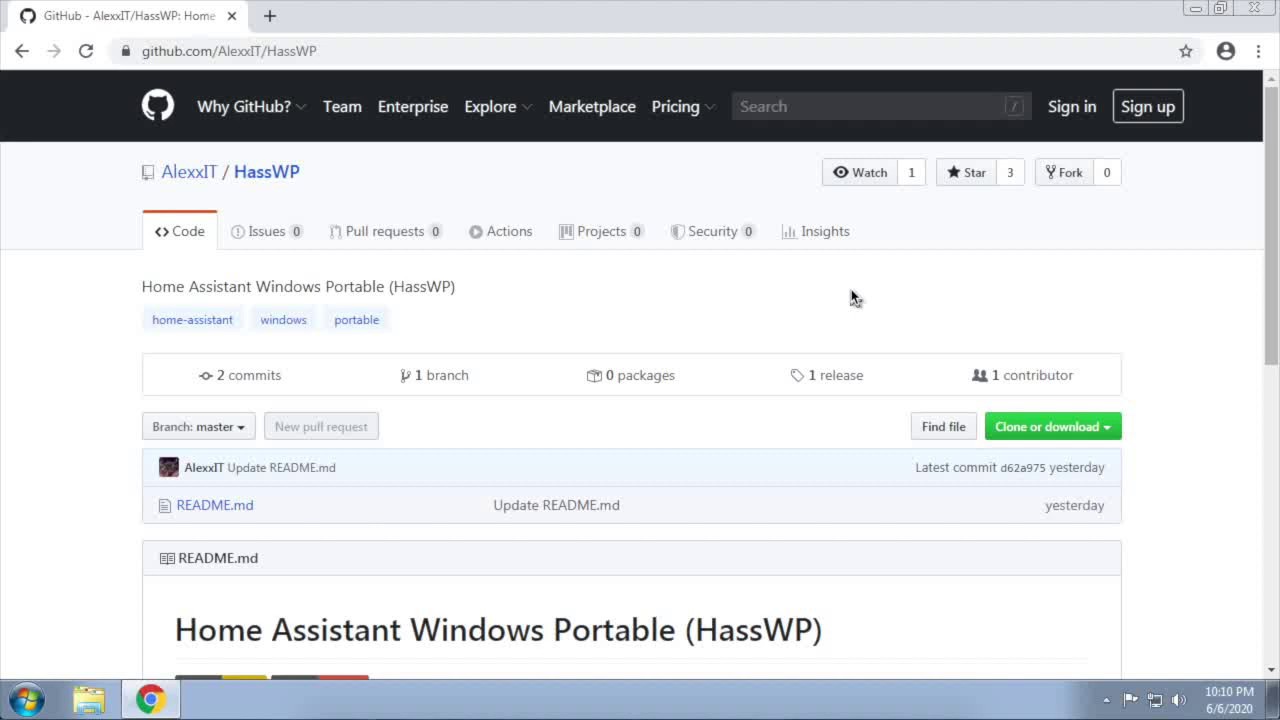The width and height of the screenshot is (1280, 720).
Task: Click the volume speaker tray icon
Action: click(1178, 700)
